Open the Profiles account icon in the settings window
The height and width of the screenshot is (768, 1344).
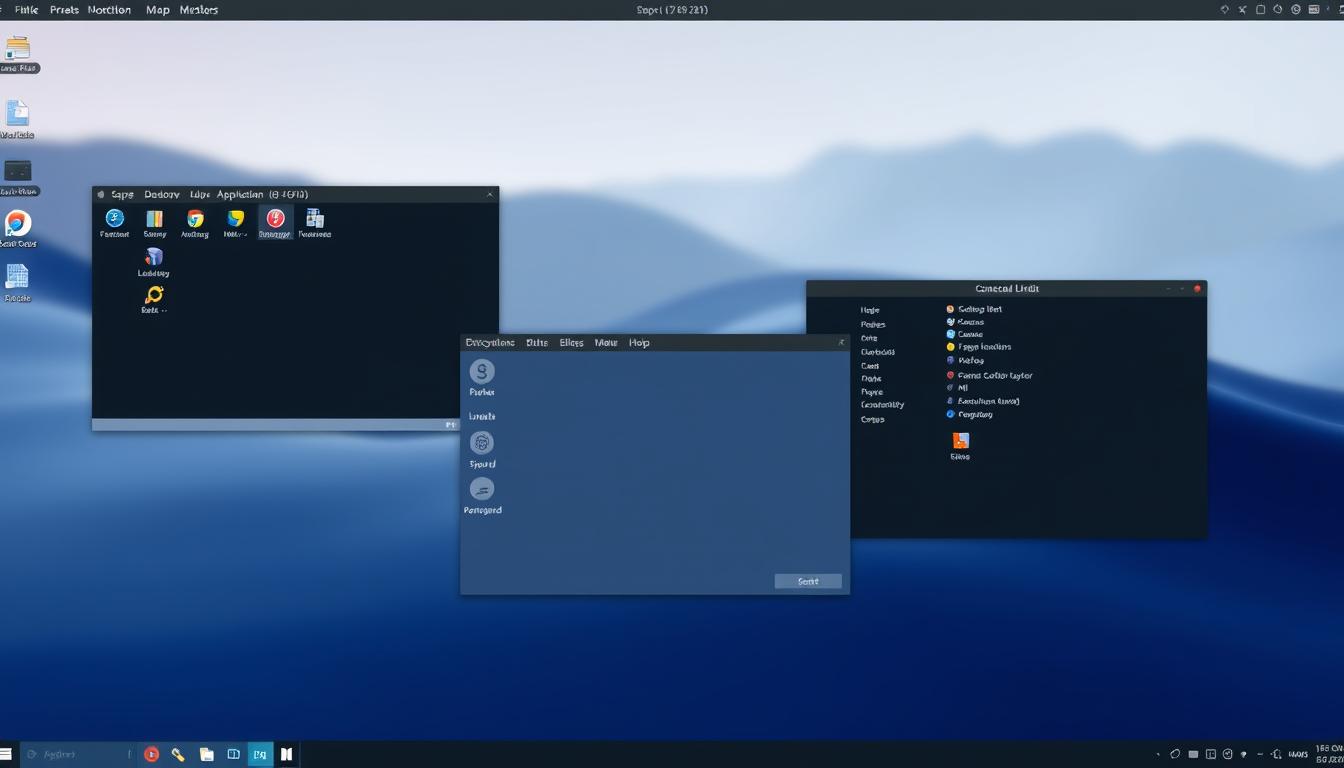(481, 375)
